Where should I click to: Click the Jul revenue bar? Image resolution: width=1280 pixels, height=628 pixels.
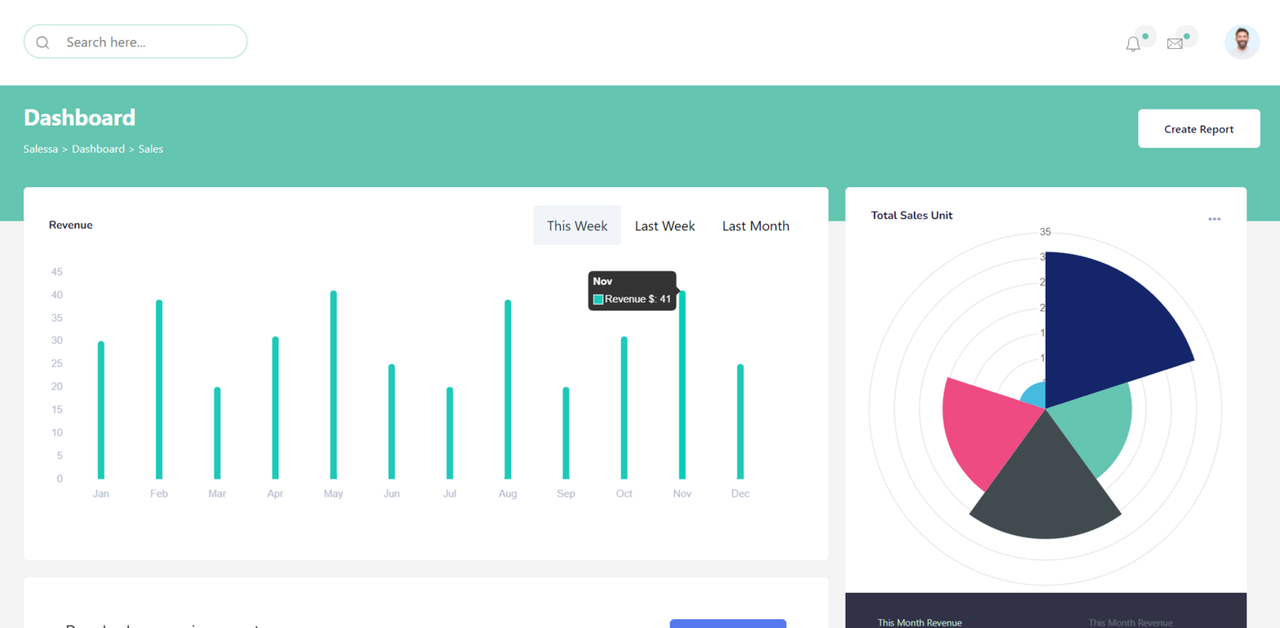click(450, 434)
